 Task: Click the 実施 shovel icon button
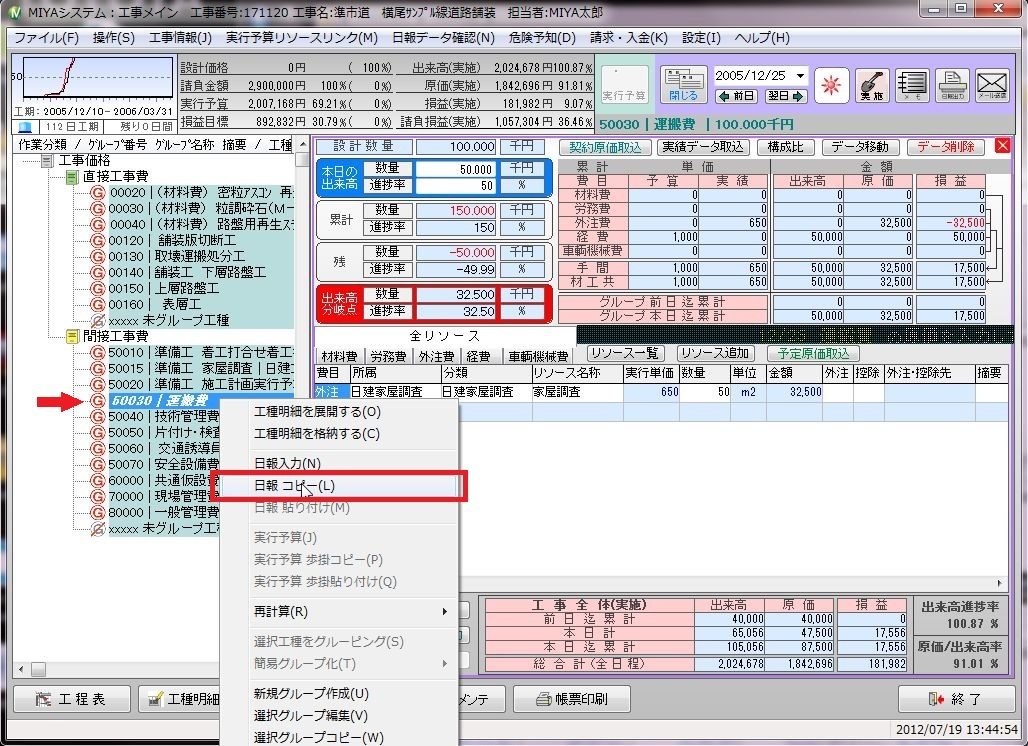tap(872, 85)
